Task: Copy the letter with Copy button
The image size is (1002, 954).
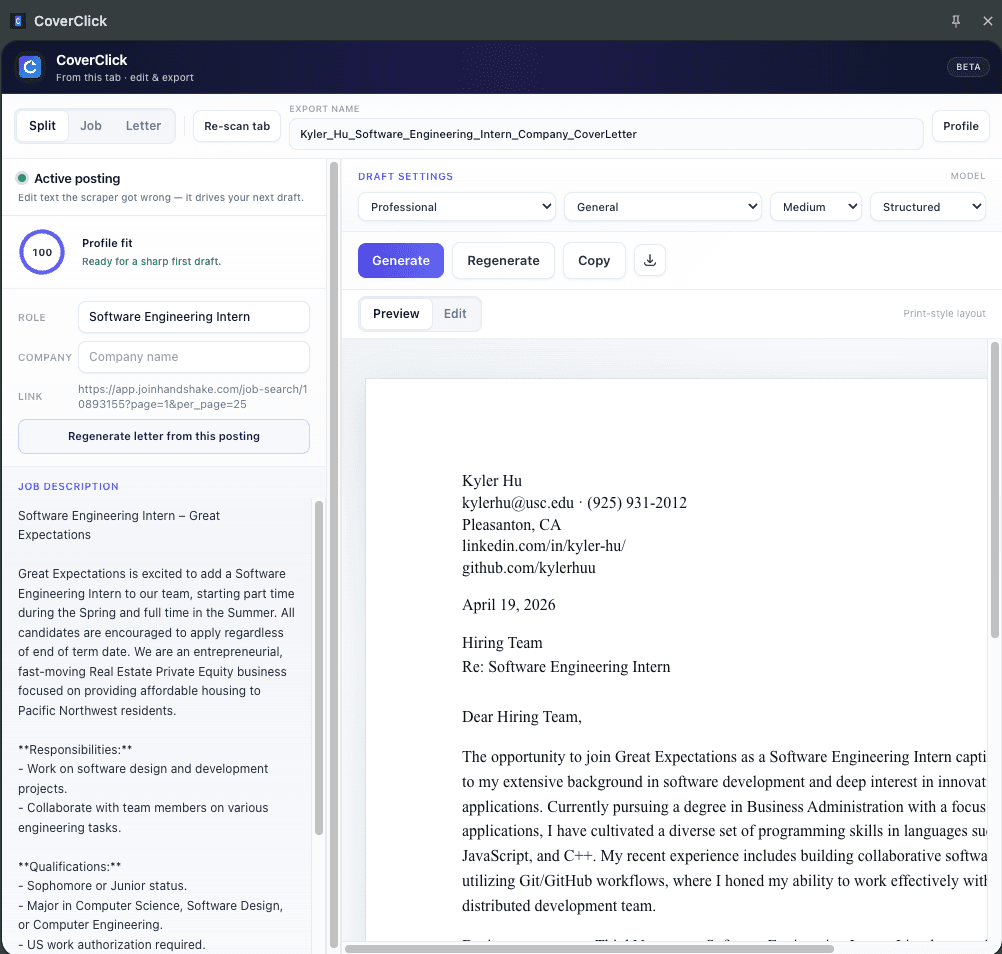Action: pos(594,261)
